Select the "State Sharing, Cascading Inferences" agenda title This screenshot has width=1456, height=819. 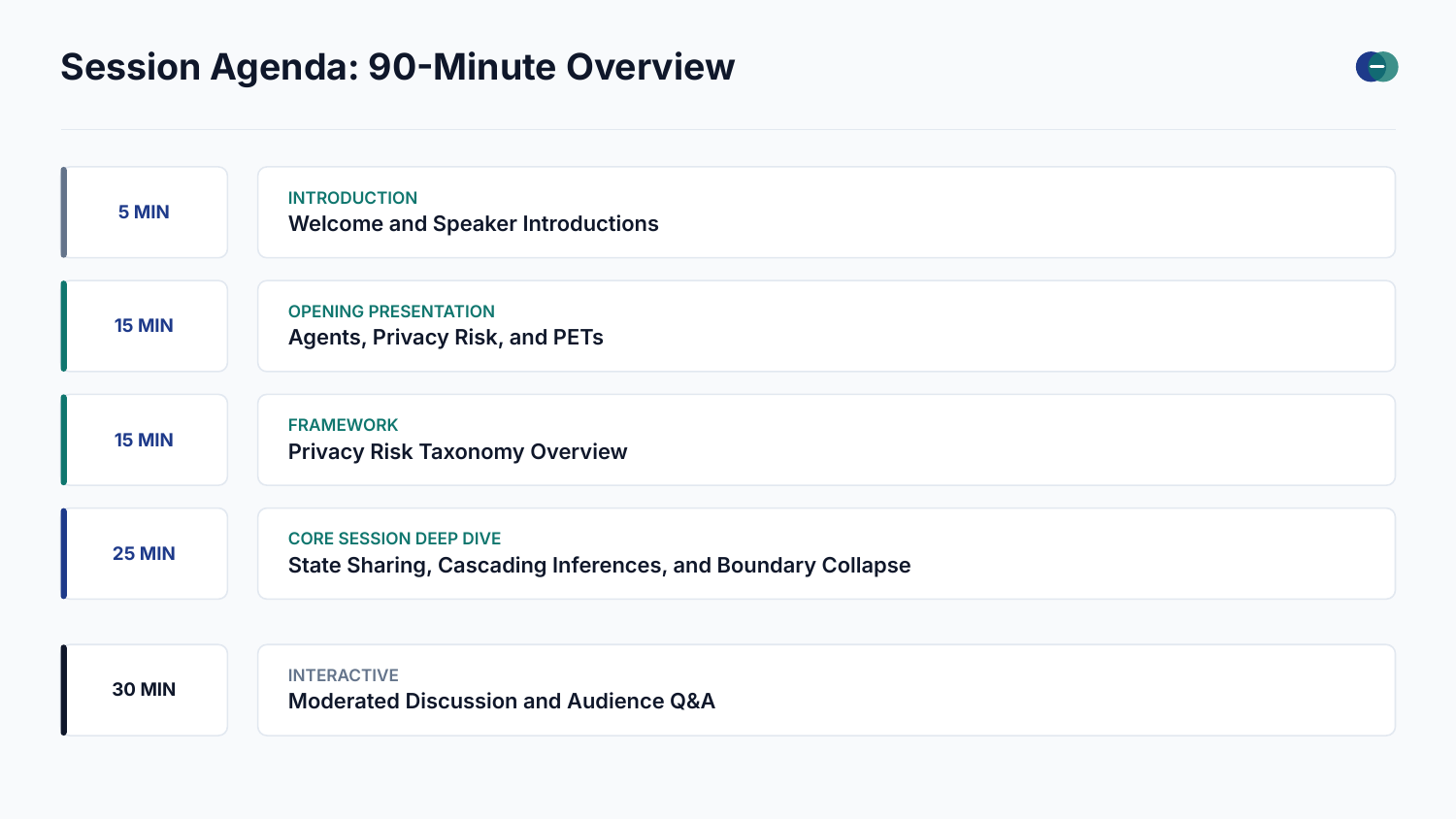point(599,566)
